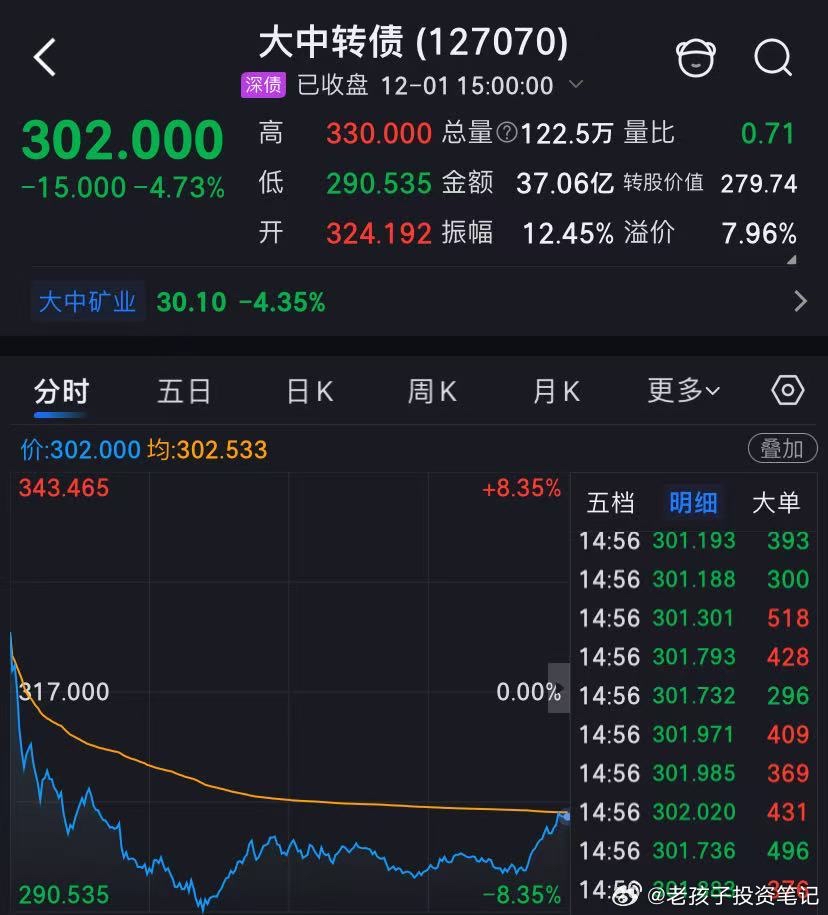Select trade row priced 301.188
828x915 pixels.
point(694,579)
